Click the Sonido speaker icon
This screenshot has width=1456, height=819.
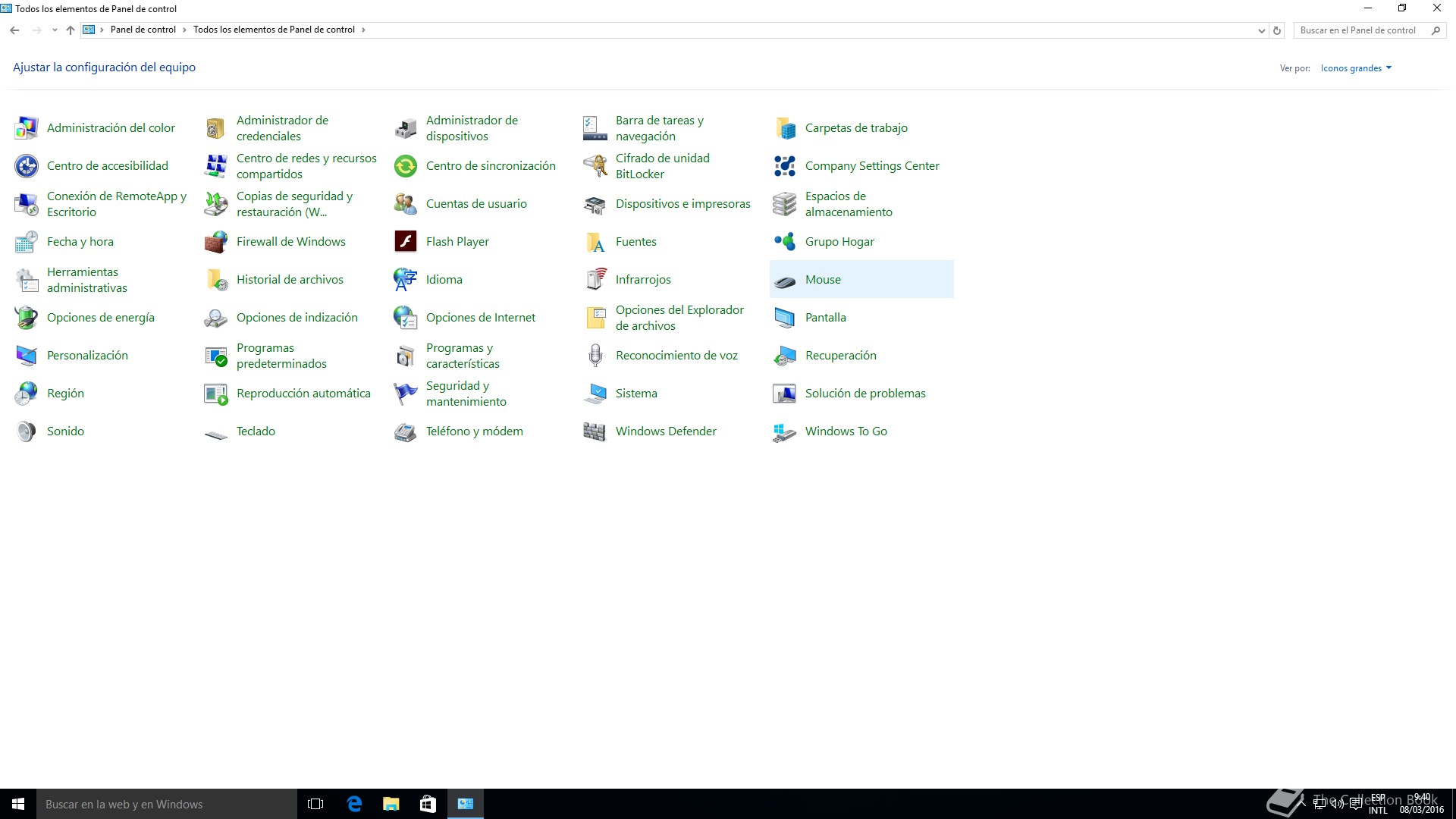pos(27,431)
